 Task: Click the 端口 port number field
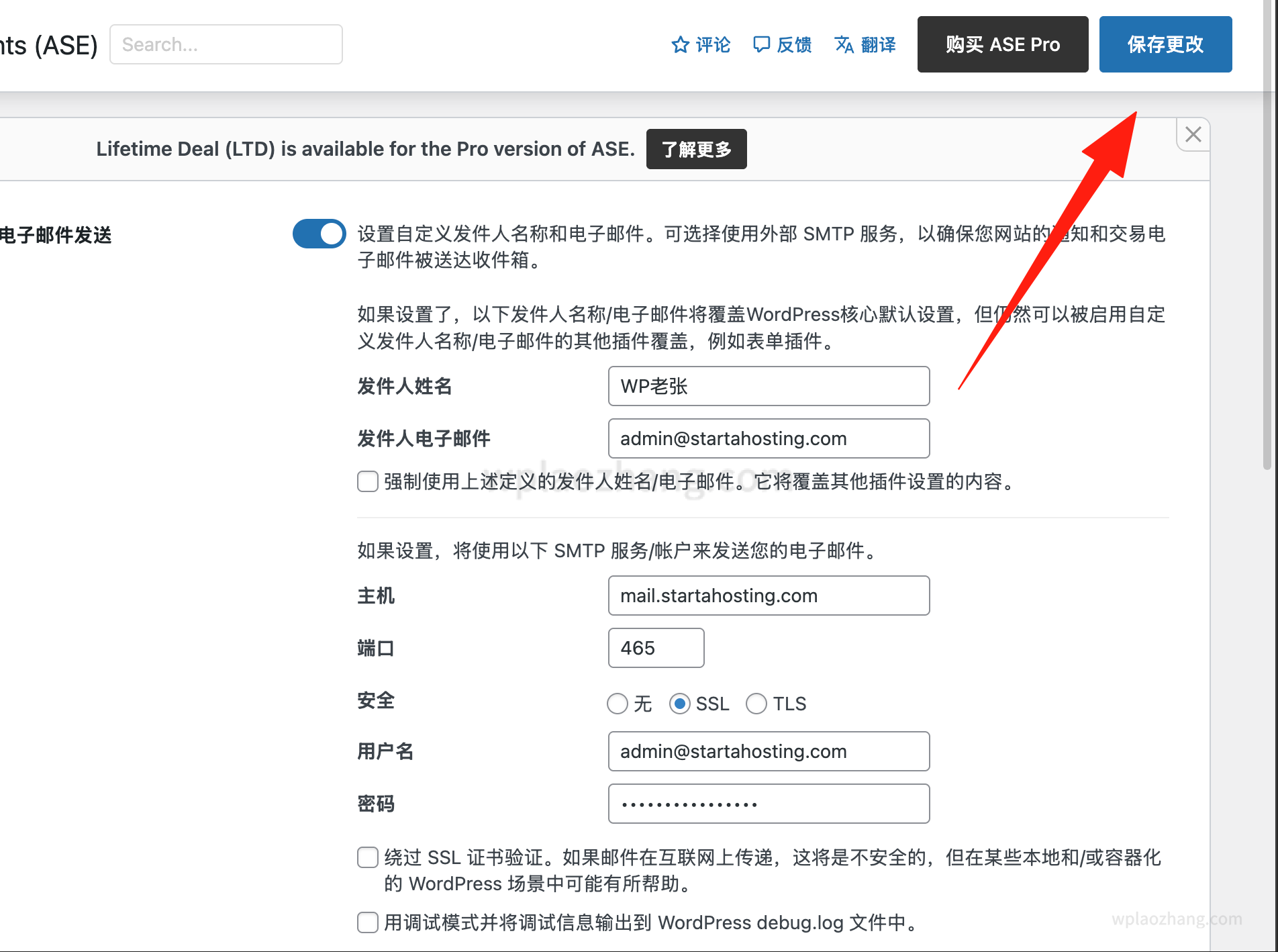656,648
